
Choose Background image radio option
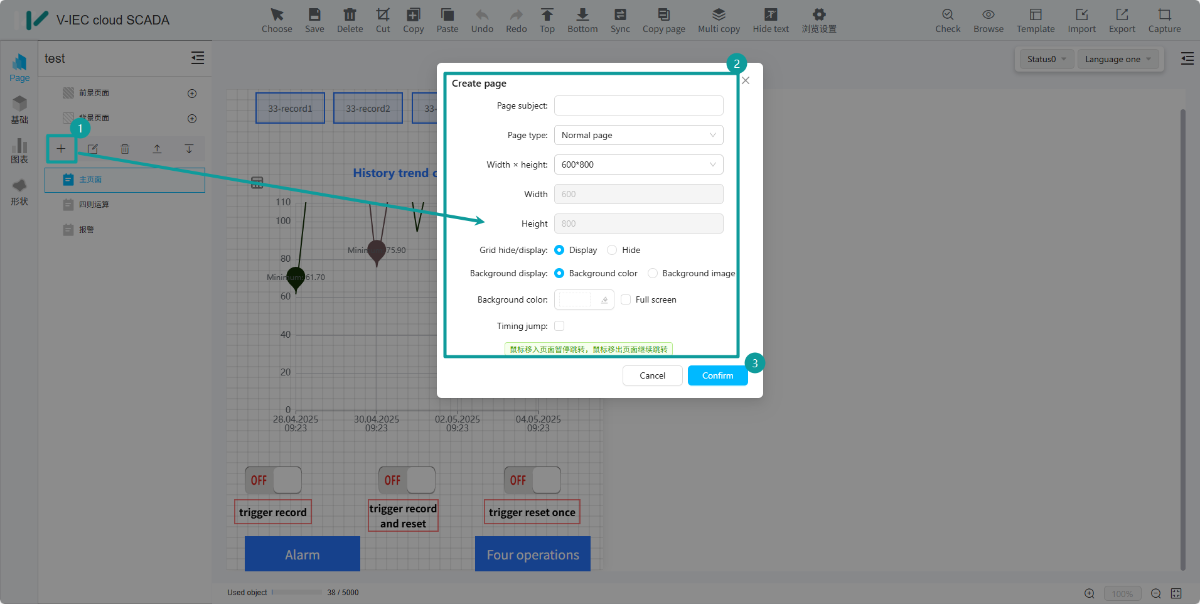(653, 273)
